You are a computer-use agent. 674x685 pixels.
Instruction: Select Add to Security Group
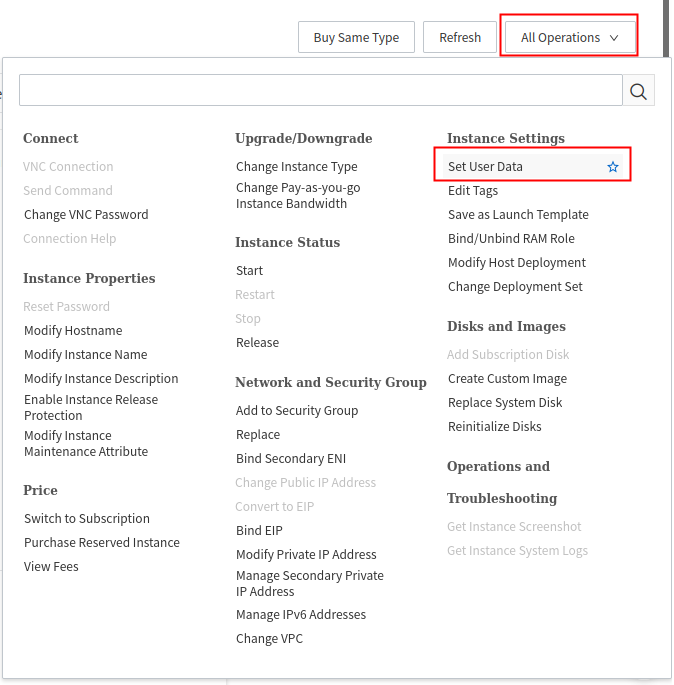297,411
